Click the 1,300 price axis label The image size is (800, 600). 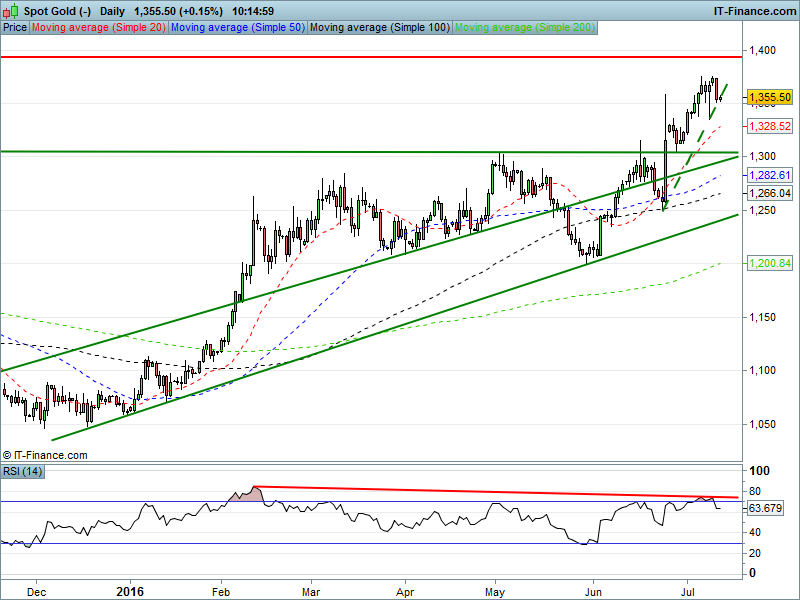pyautogui.click(x=762, y=157)
